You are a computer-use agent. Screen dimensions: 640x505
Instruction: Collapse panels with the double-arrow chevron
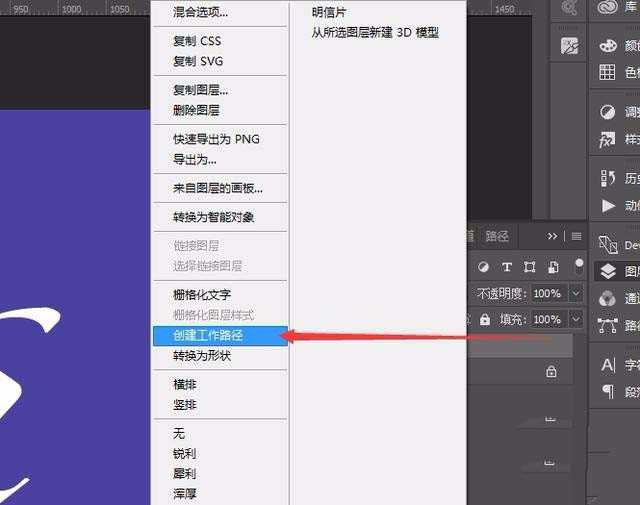click(x=553, y=236)
